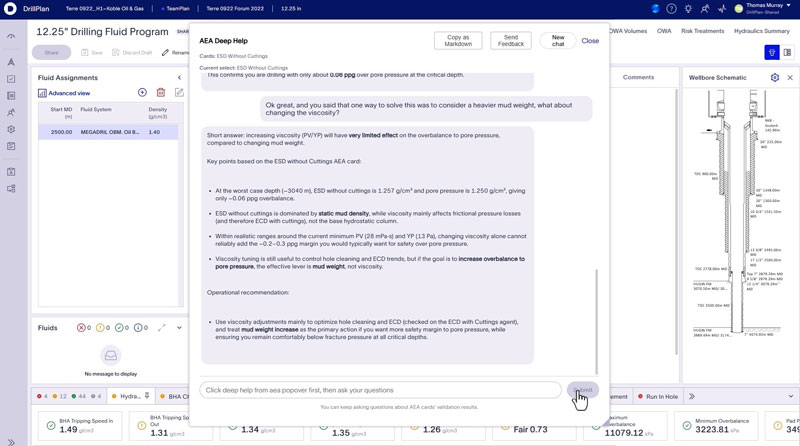
Task: Collapse the validation cards panel chevron
Action: point(791,397)
